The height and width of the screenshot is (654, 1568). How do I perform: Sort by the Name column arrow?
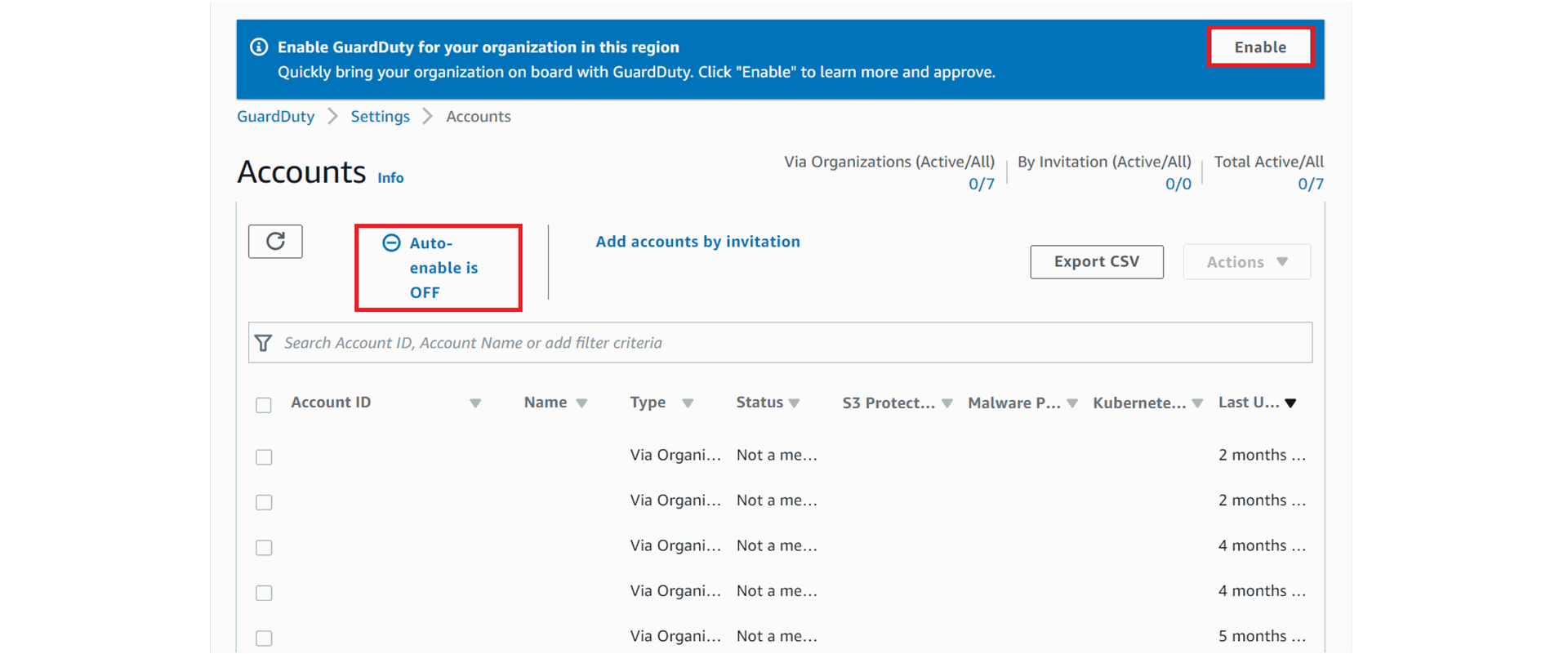581,403
